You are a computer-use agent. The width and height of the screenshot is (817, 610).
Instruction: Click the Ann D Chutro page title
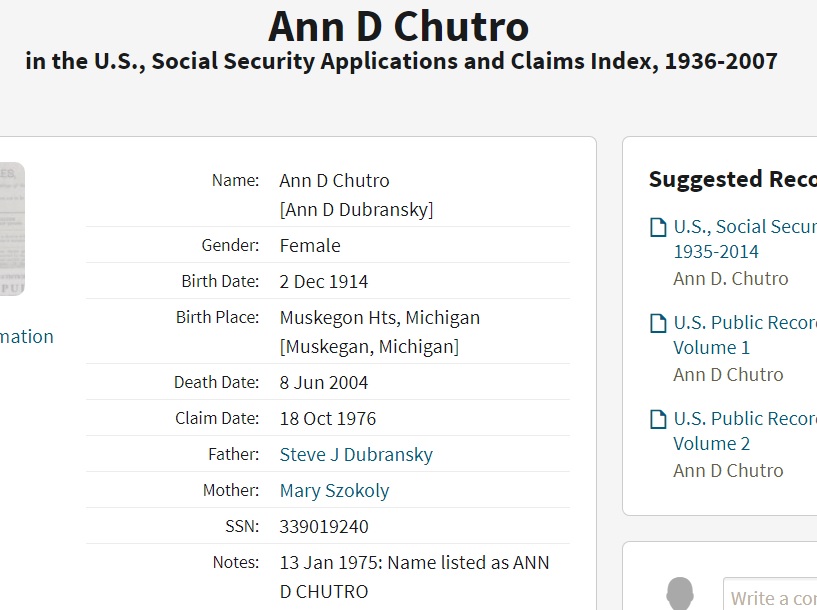pyautogui.click(x=399, y=27)
